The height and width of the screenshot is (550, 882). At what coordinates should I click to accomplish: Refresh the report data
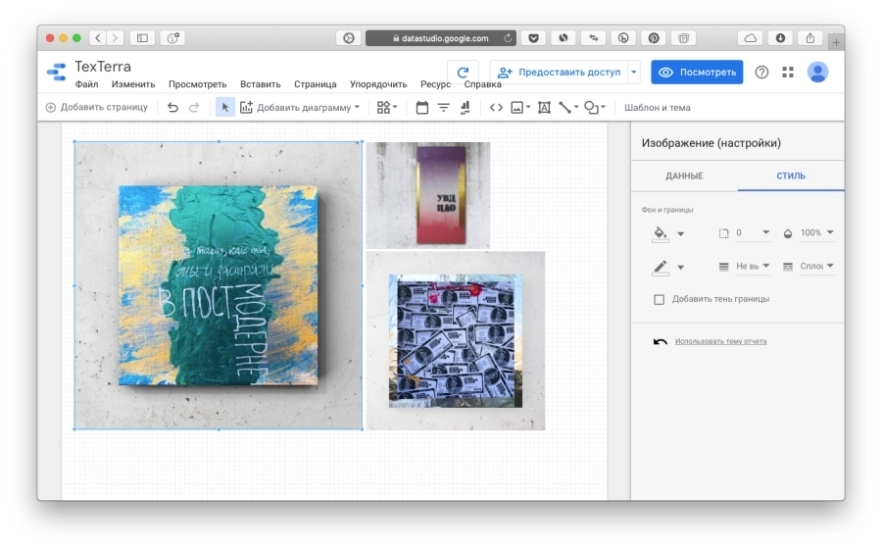coord(463,72)
